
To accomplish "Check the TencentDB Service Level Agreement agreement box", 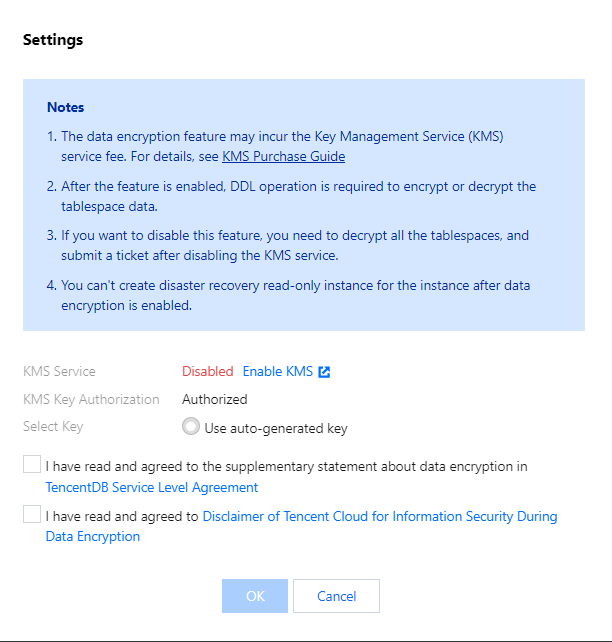I will pyautogui.click(x=32, y=465).
